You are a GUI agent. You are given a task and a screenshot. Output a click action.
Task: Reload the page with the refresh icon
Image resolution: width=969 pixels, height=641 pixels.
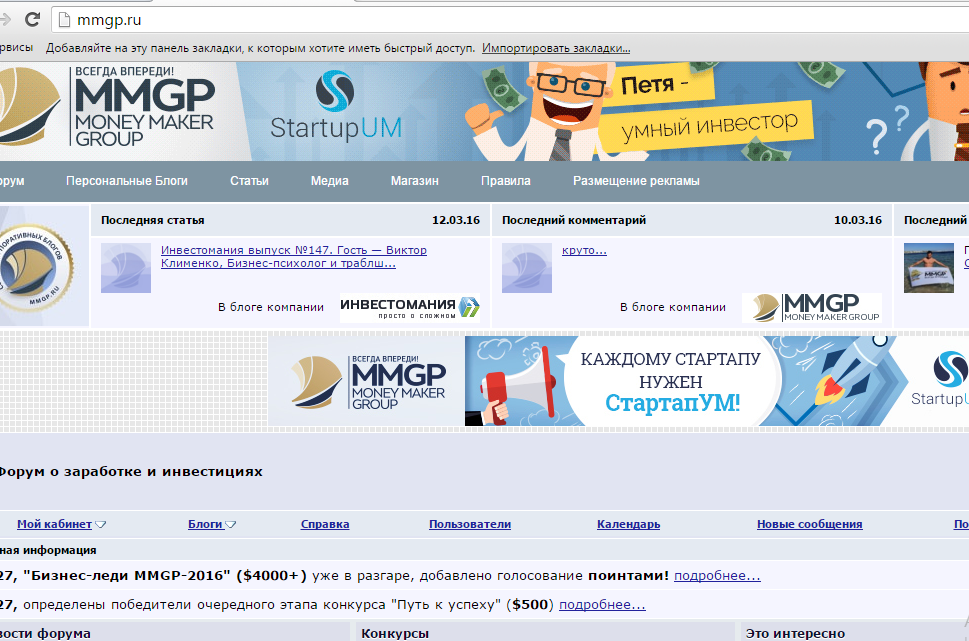(33, 20)
